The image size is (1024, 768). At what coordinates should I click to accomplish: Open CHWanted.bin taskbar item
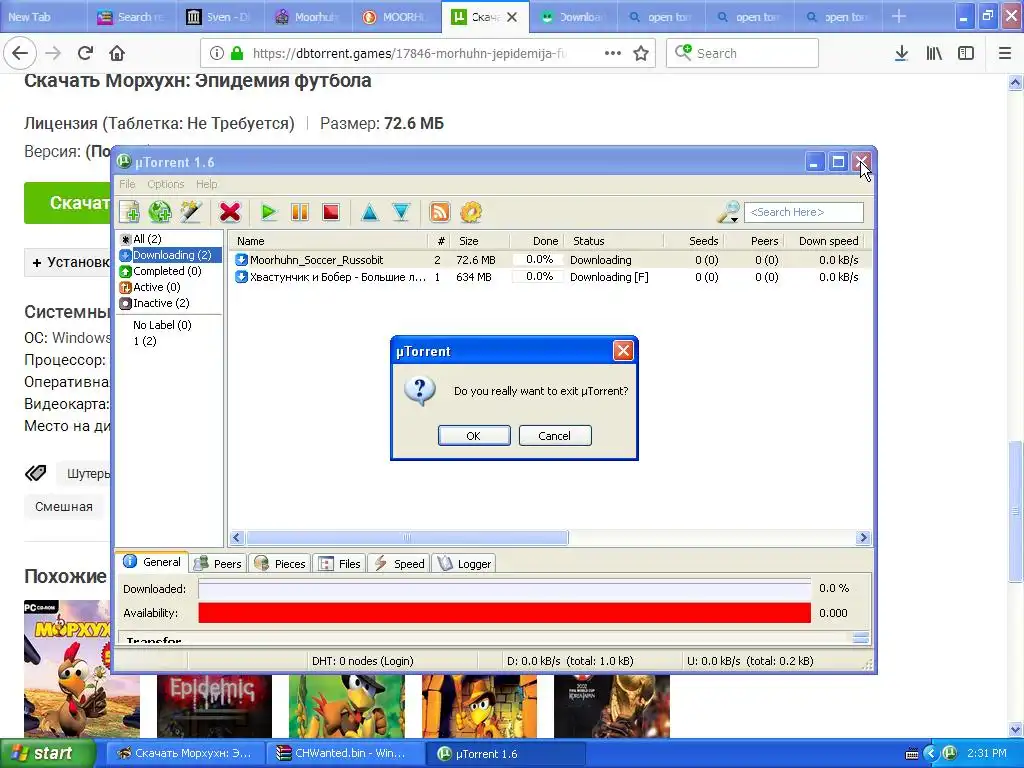click(344, 753)
